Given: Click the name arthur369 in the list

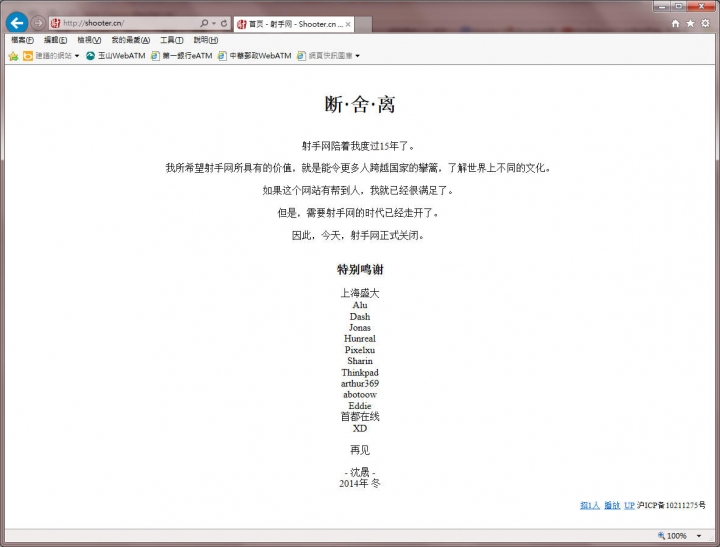Looking at the screenshot, I should 360,383.
